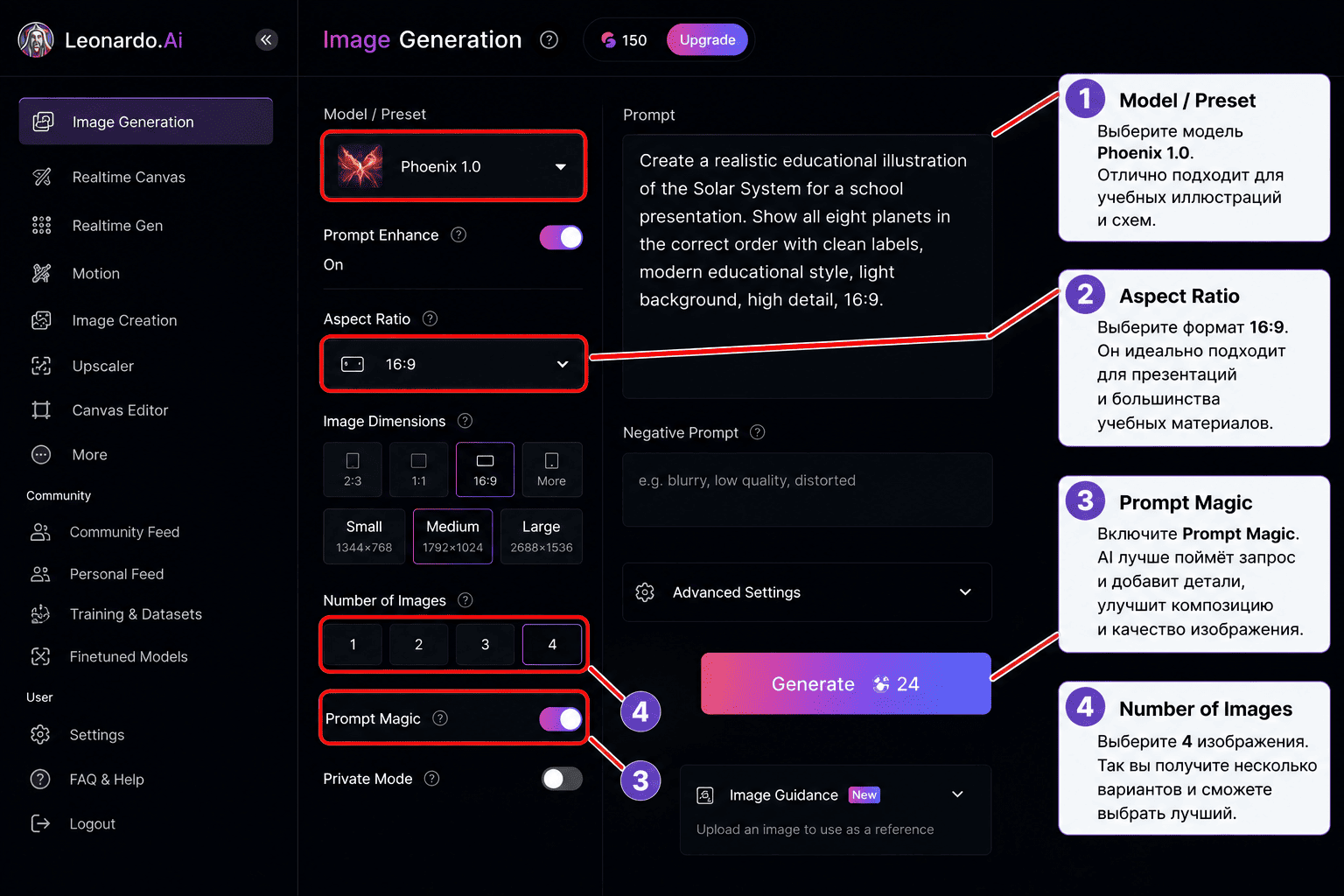Collapse the sidebar with double-chevron icon

click(x=266, y=39)
